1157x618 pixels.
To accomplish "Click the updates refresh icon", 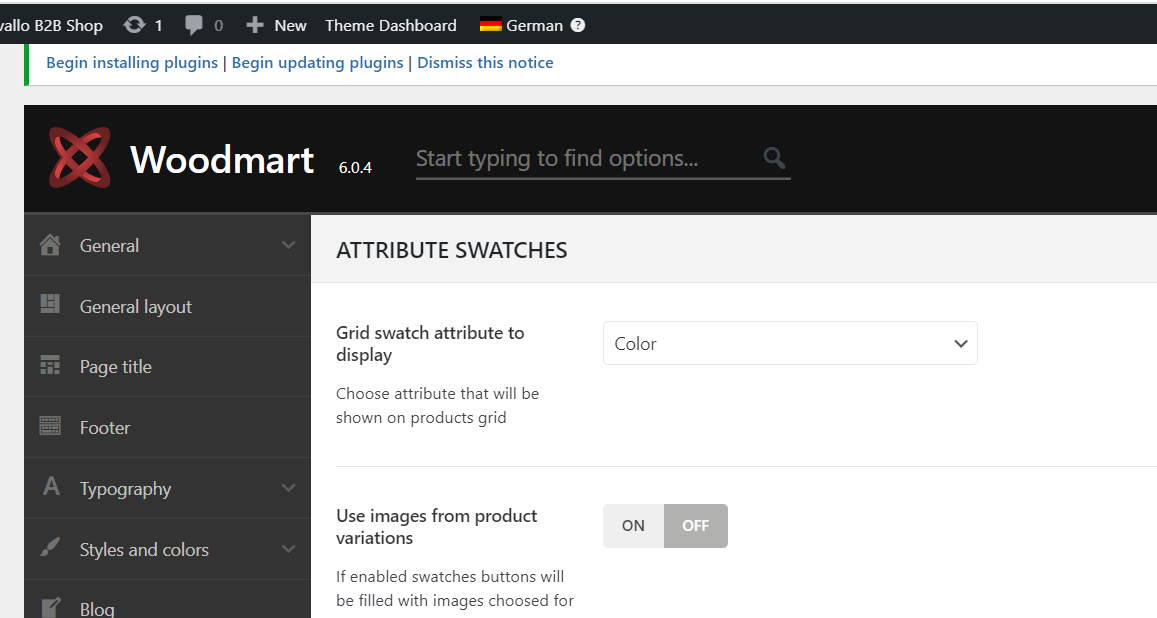I will pos(133,25).
